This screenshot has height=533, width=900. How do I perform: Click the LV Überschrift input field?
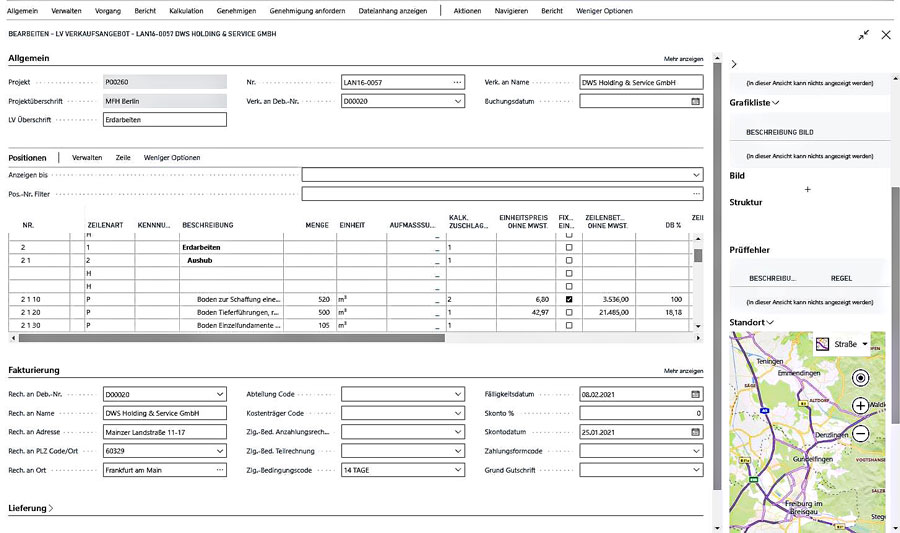click(165, 120)
